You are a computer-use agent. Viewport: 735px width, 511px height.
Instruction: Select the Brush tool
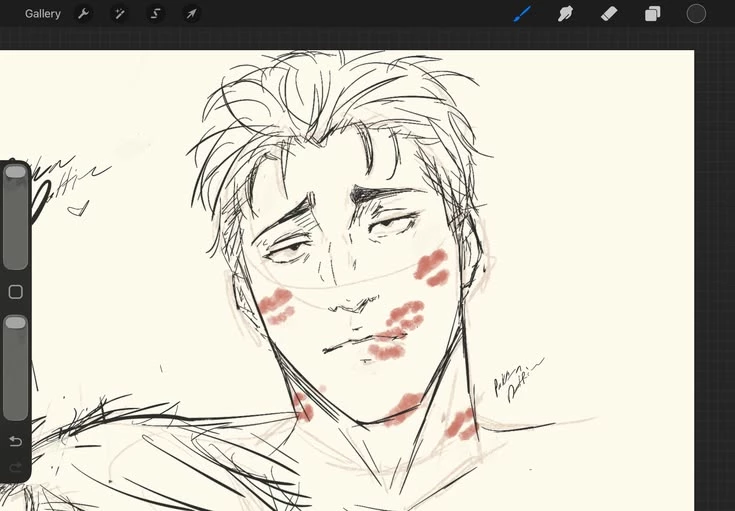(522, 14)
